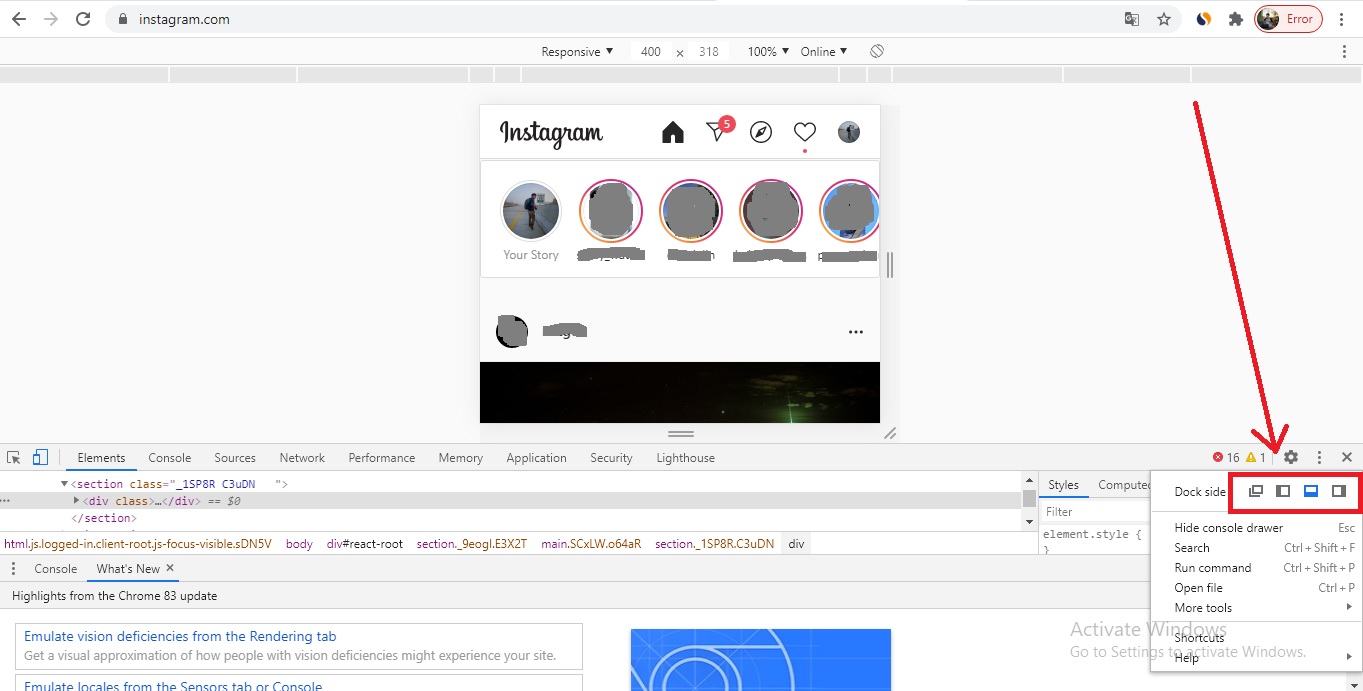Switch to drawer Console tab
Viewport: 1363px width, 691px height.
56,568
